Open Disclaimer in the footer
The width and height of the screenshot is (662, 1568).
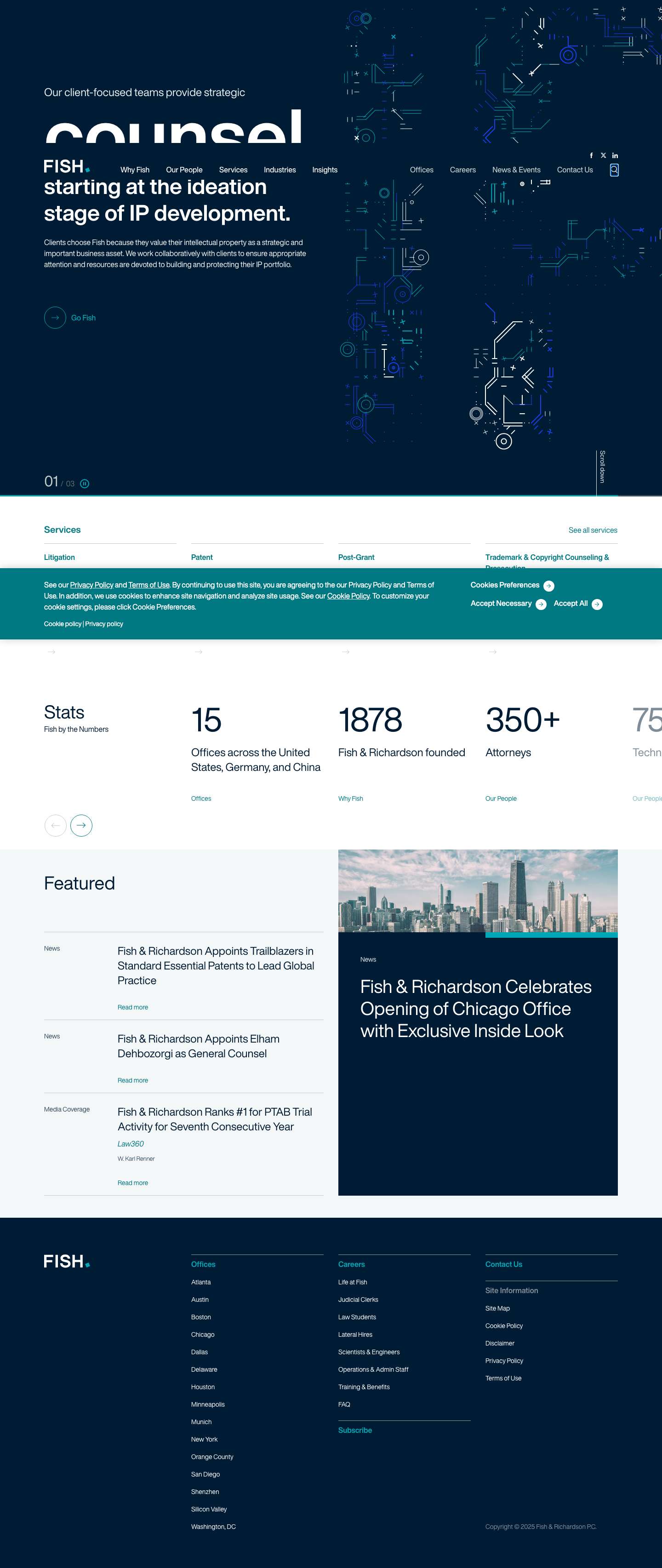tap(500, 1343)
